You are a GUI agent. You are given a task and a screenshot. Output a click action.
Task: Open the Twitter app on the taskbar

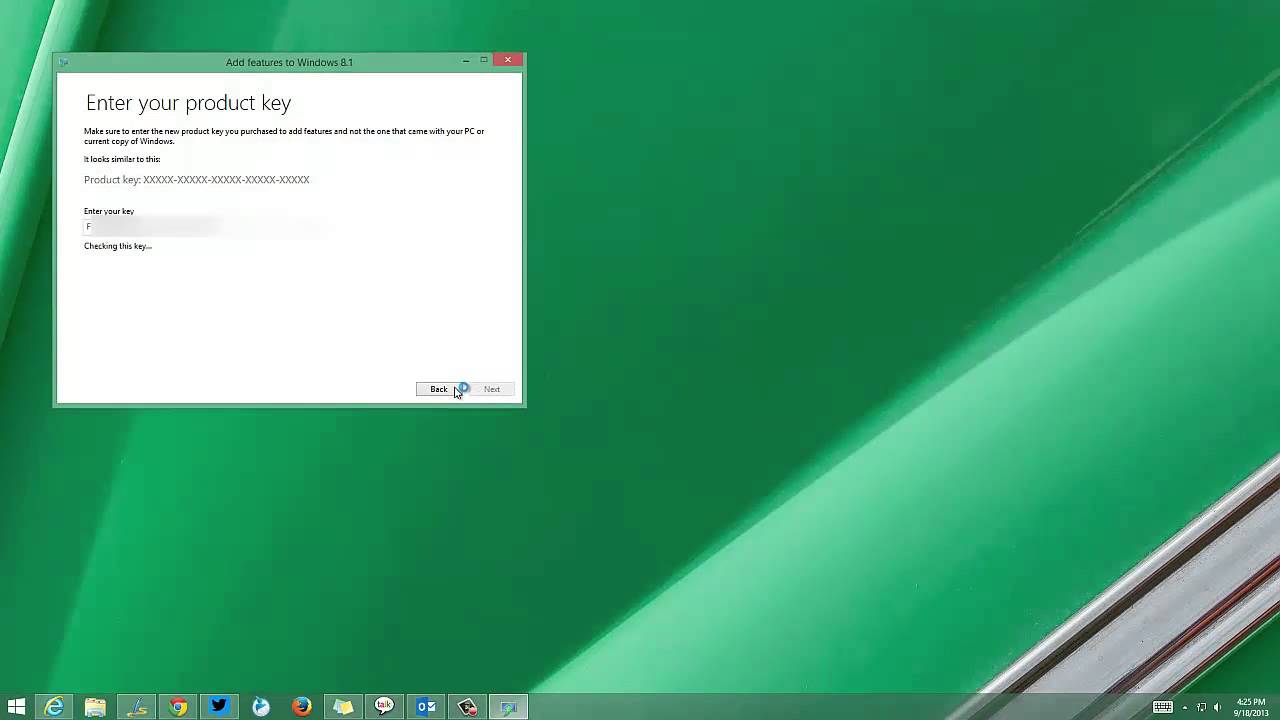[x=219, y=707]
